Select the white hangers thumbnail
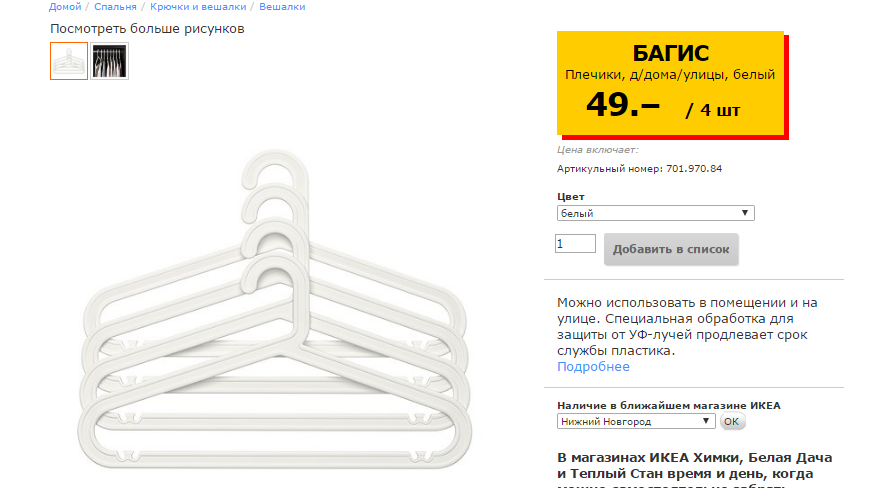Image resolution: width=892 pixels, height=488 pixels. 69,61
